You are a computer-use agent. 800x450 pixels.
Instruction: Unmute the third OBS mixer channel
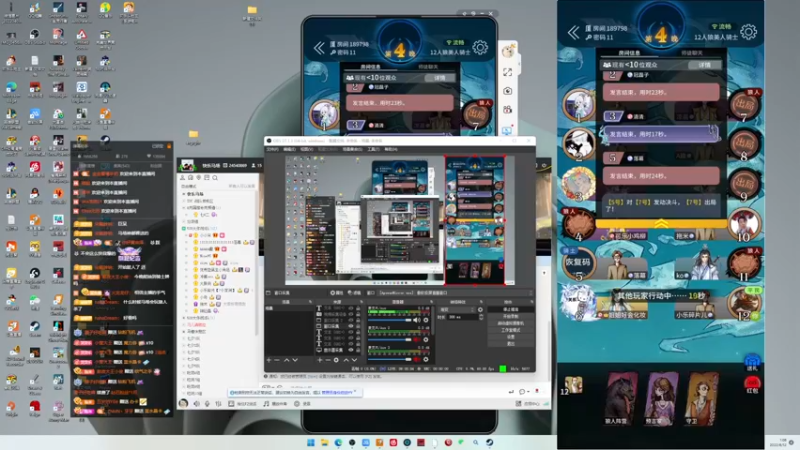pos(417,360)
